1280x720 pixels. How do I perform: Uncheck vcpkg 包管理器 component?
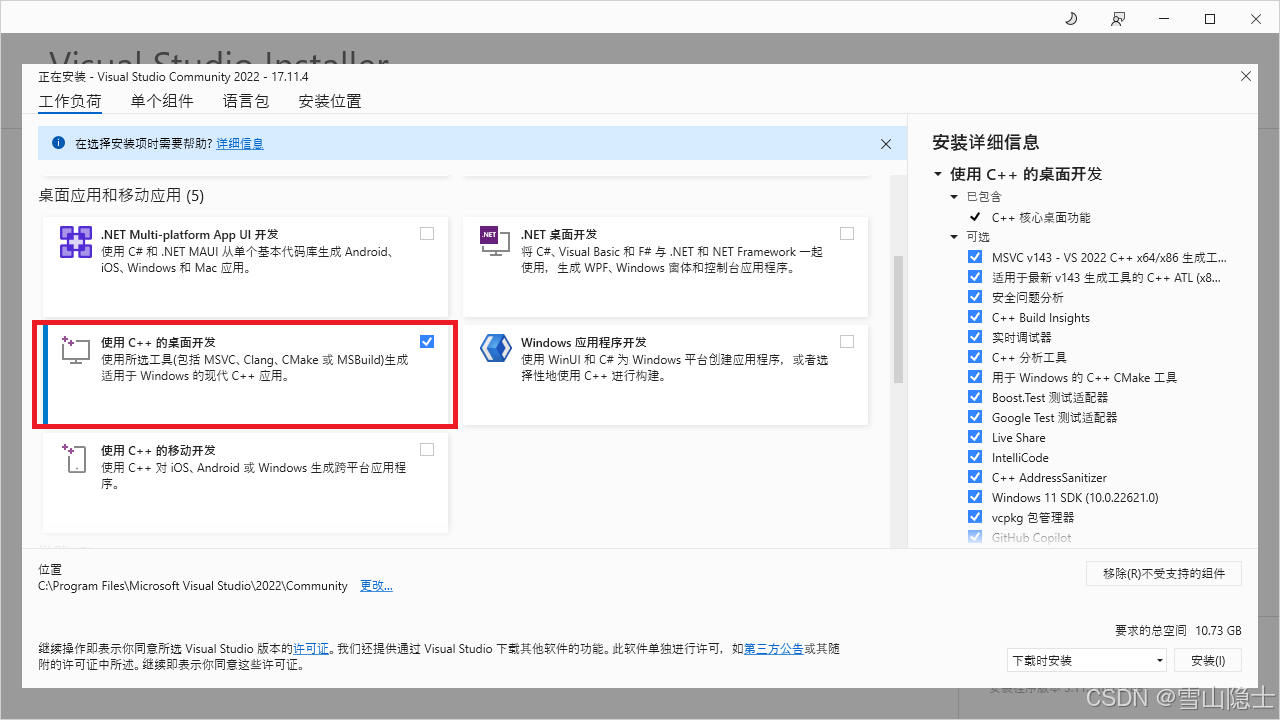tap(975, 517)
